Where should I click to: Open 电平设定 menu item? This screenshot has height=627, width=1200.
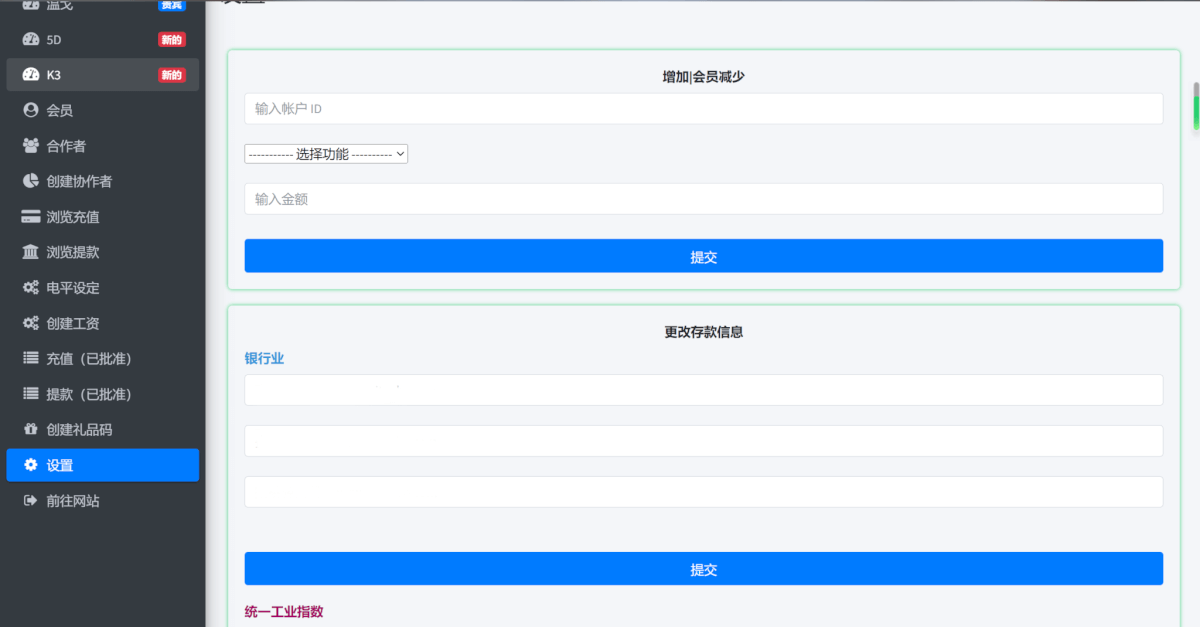(72, 288)
